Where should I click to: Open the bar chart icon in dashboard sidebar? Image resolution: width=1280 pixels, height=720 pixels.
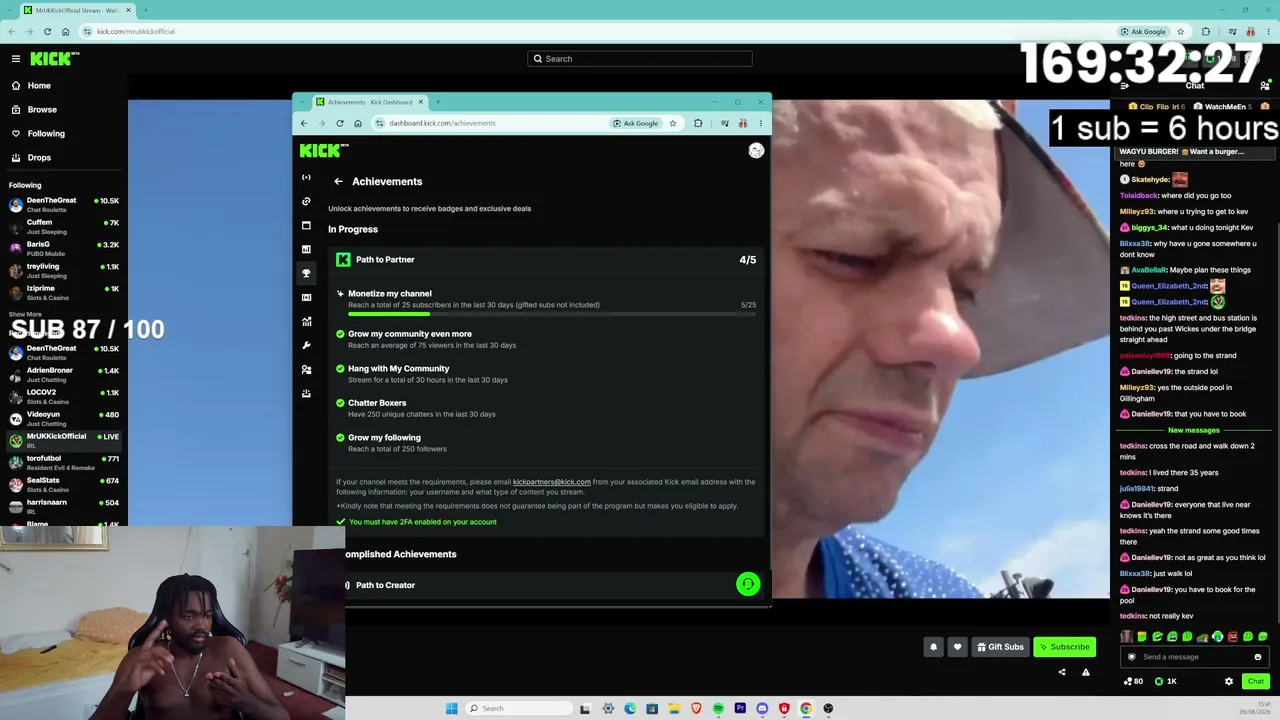click(x=306, y=249)
